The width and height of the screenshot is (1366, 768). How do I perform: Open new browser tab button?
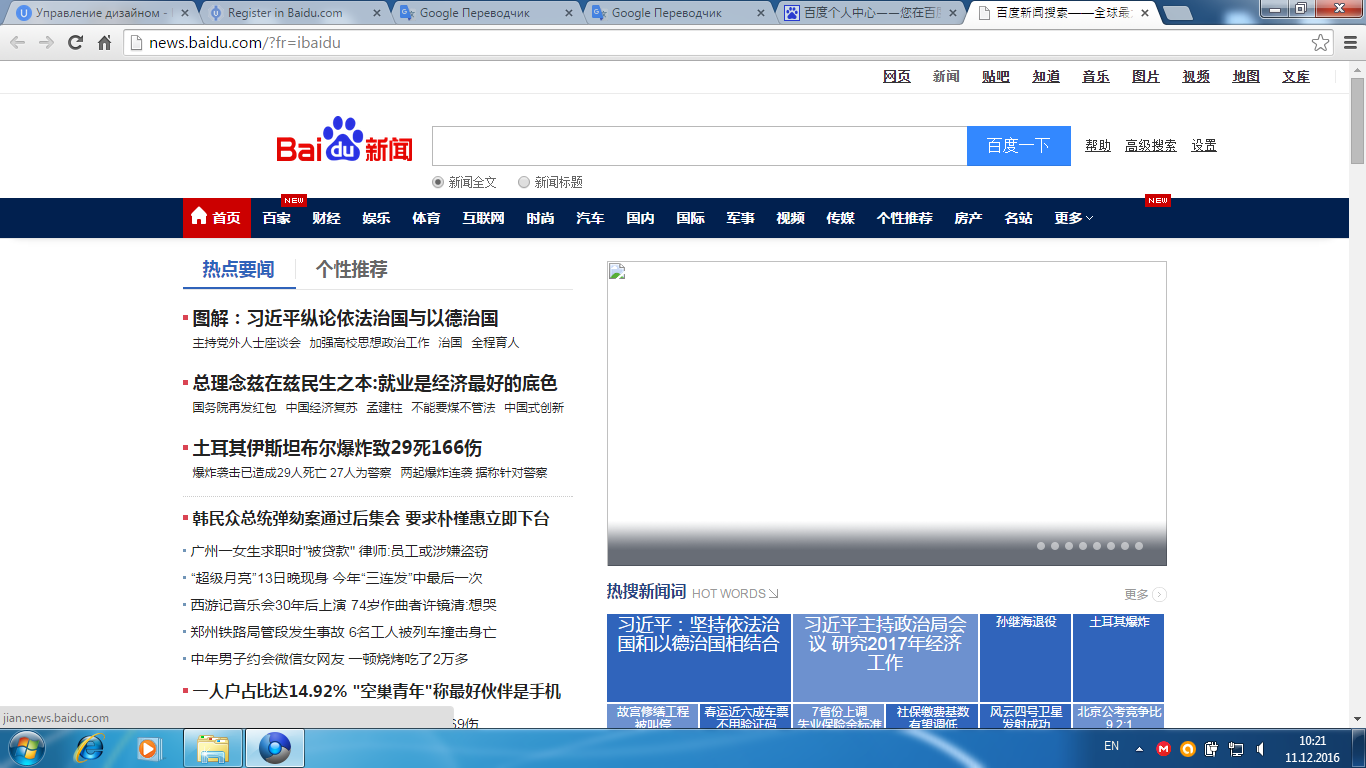(1178, 13)
